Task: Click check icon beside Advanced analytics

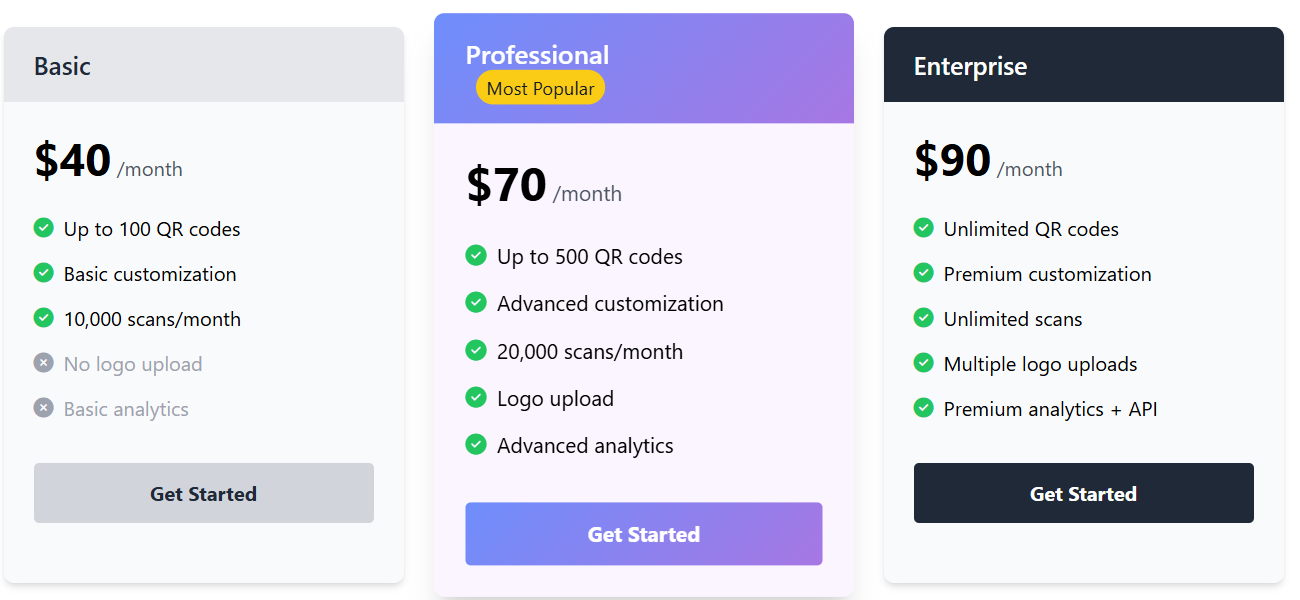Action: (476, 445)
